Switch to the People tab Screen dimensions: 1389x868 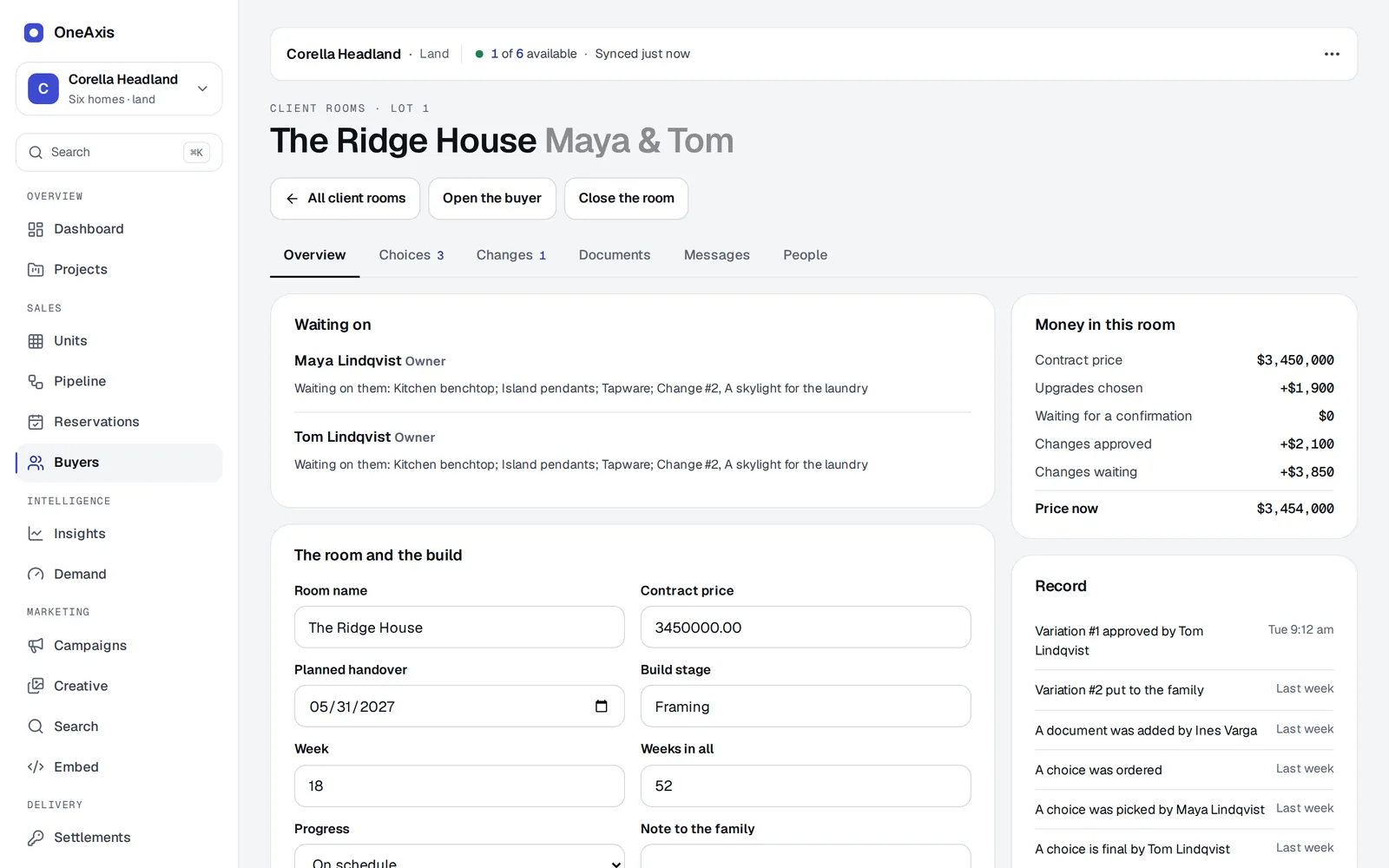coord(805,255)
